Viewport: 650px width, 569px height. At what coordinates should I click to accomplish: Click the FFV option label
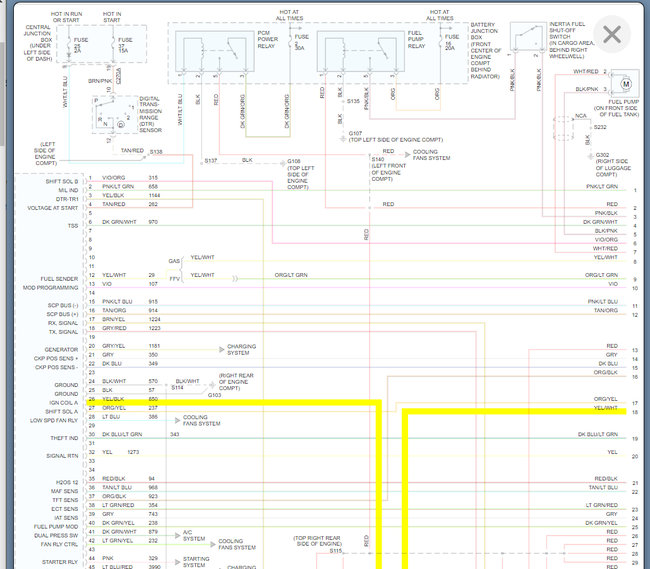pos(175,279)
